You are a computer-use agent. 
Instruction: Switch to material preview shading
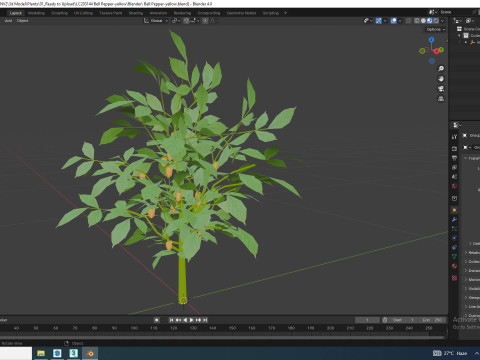430,21
